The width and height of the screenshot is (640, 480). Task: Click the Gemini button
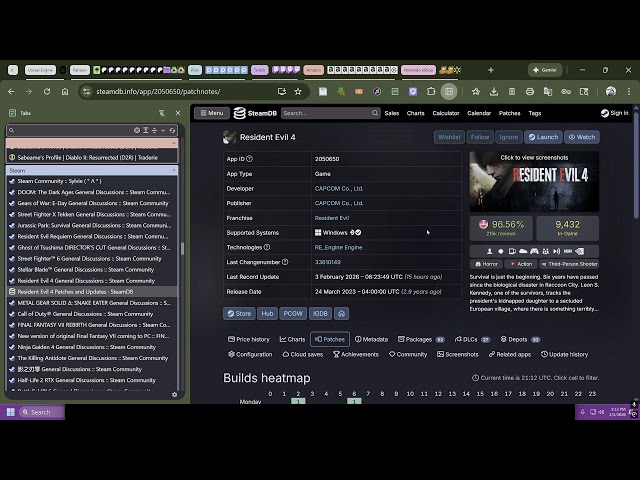click(545, 70)
